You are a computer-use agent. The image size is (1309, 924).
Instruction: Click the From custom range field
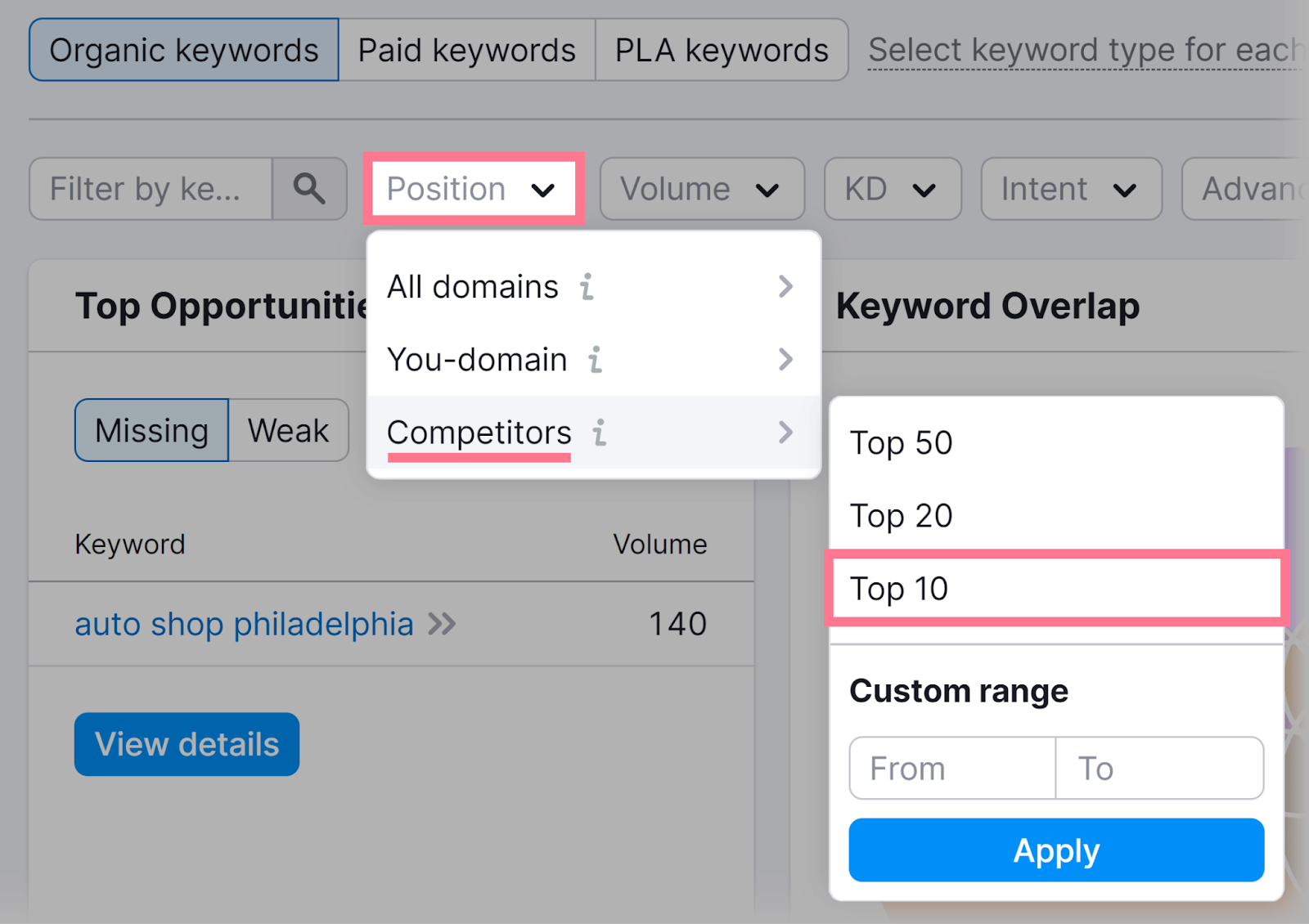click(951, 768)
